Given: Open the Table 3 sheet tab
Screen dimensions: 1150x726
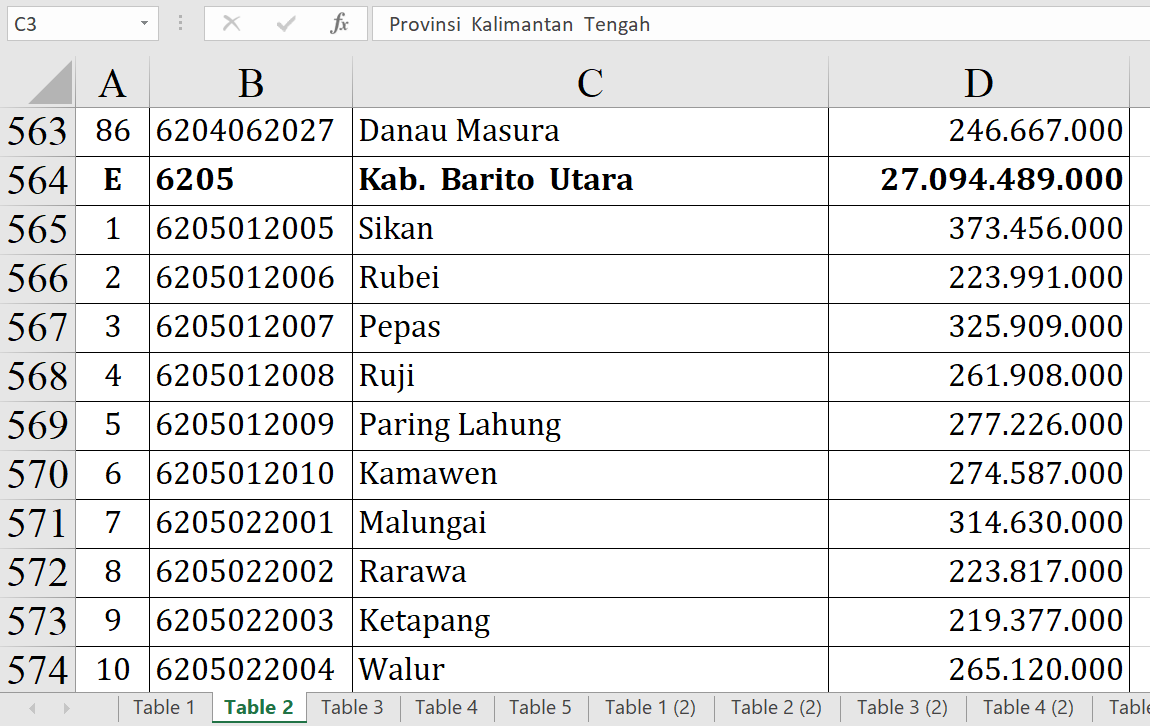Looking at the screenshot, I should [352, 707].
